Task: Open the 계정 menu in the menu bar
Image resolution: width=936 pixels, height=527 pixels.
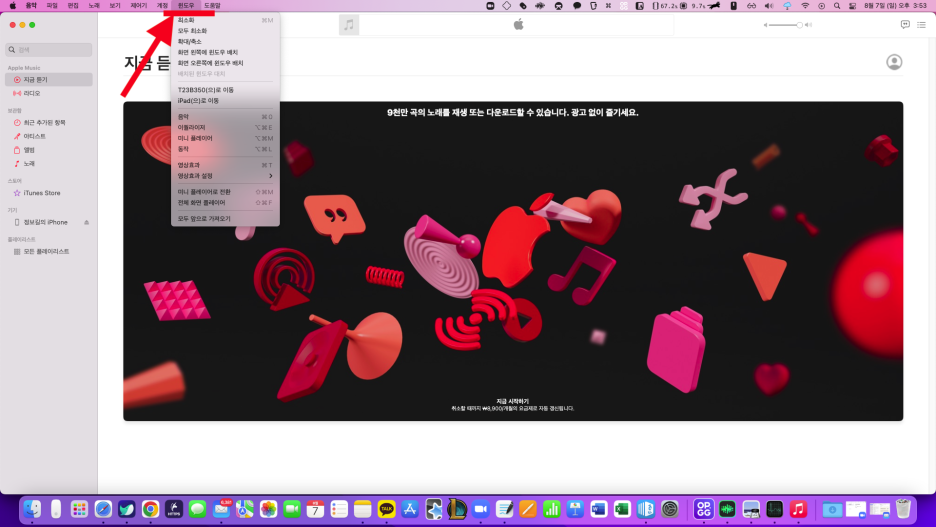Action: 162,5
